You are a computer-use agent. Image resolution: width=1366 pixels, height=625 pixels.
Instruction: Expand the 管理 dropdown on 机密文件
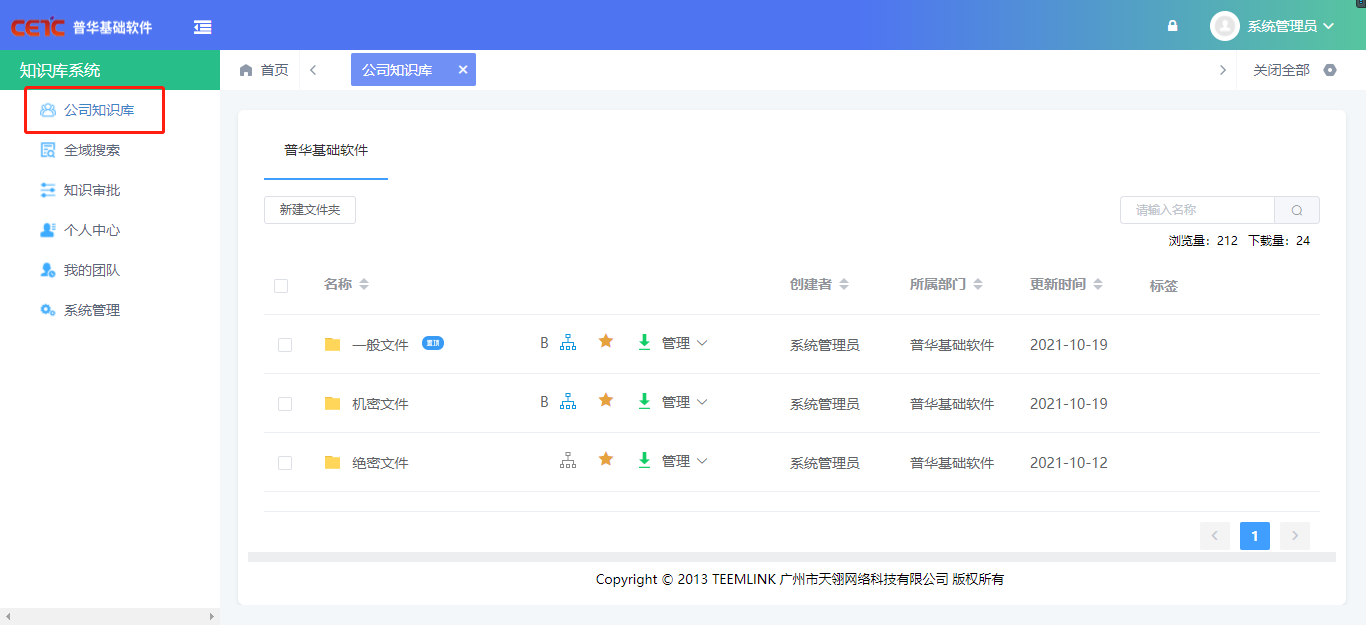point(685,402)
